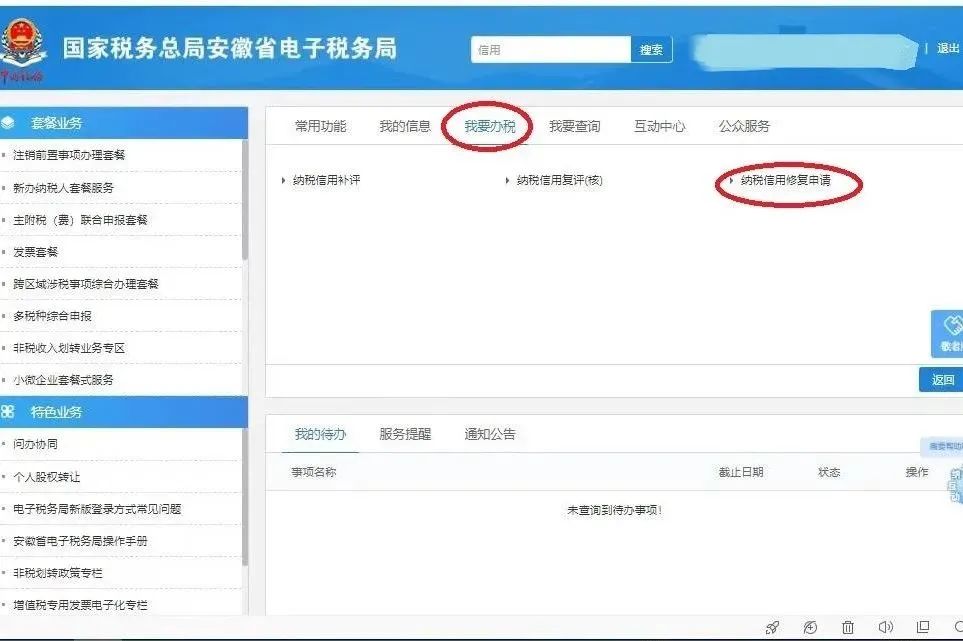Open 安徽省电子税务局操作手册 in the sidebar
The height and width of the screenshot is (641, 963).
tap(80, 541)
